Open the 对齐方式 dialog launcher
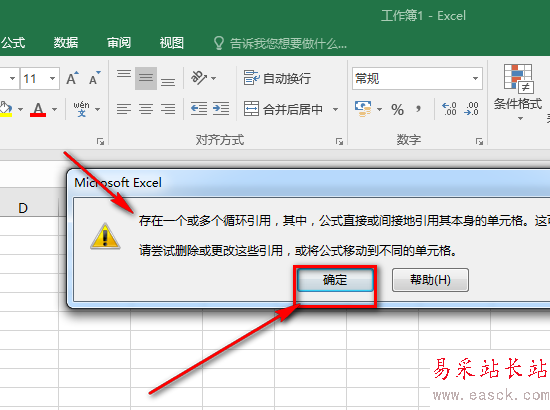 [339, 141]
